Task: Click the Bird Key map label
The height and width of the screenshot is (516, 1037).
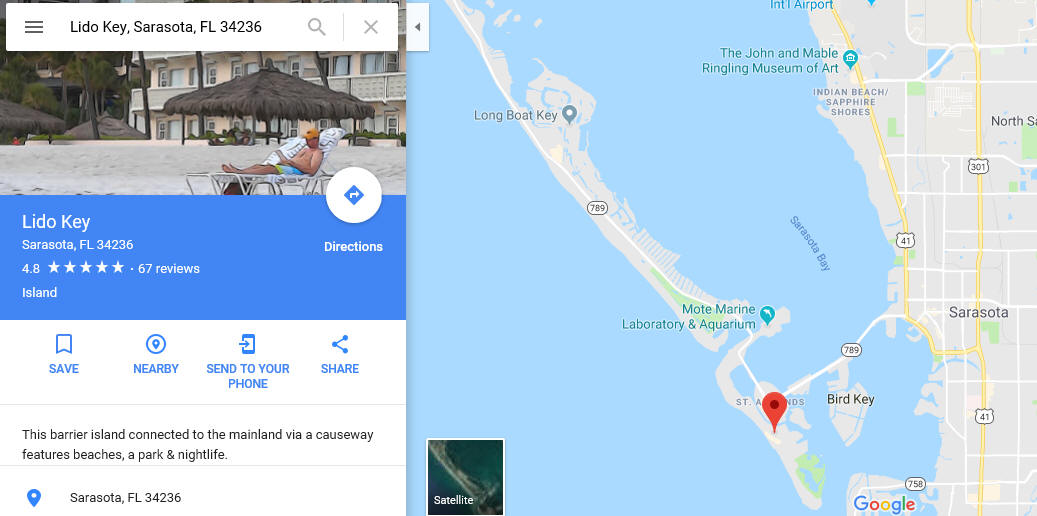Action: 850,400
